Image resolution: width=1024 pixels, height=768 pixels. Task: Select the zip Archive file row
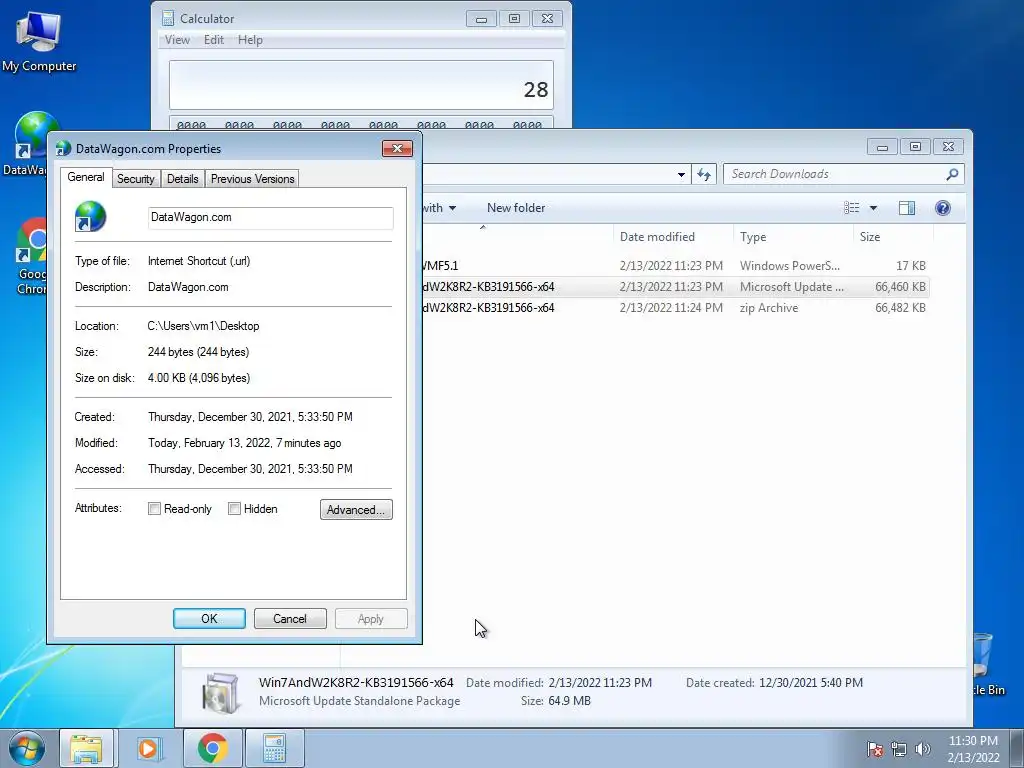[x=675, y=308]
